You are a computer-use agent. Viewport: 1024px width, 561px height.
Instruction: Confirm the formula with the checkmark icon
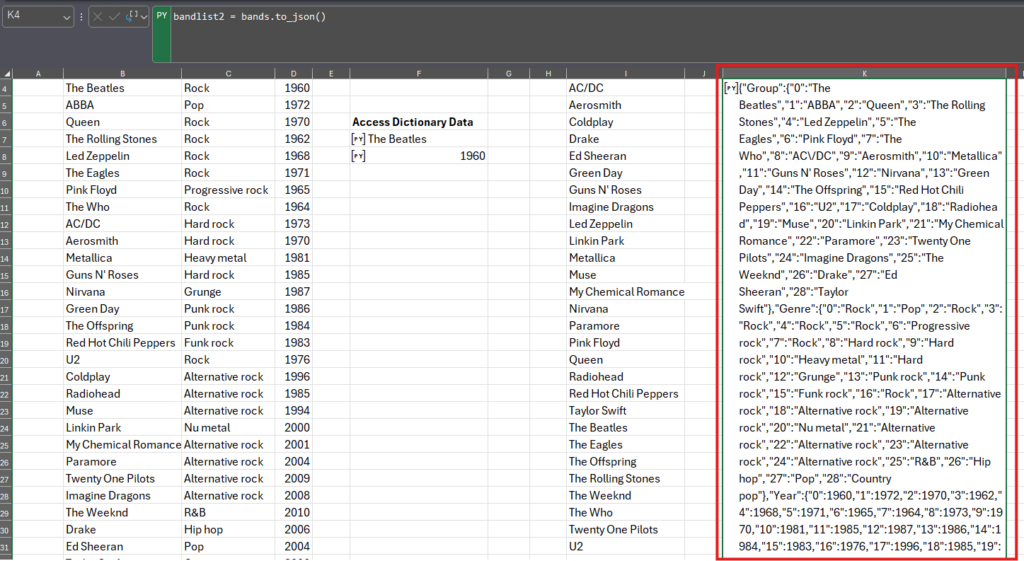pos(114,16)
